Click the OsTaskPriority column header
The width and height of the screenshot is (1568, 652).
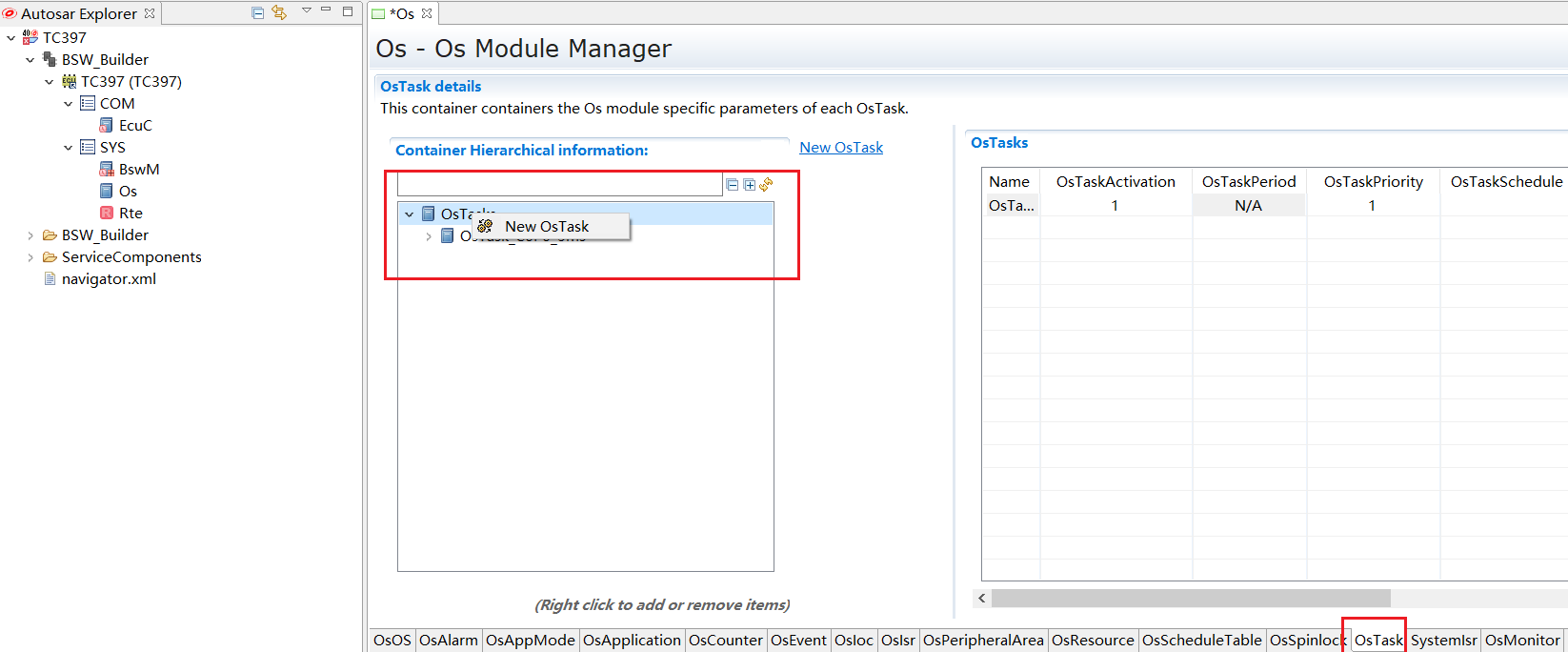point(1373,182)
